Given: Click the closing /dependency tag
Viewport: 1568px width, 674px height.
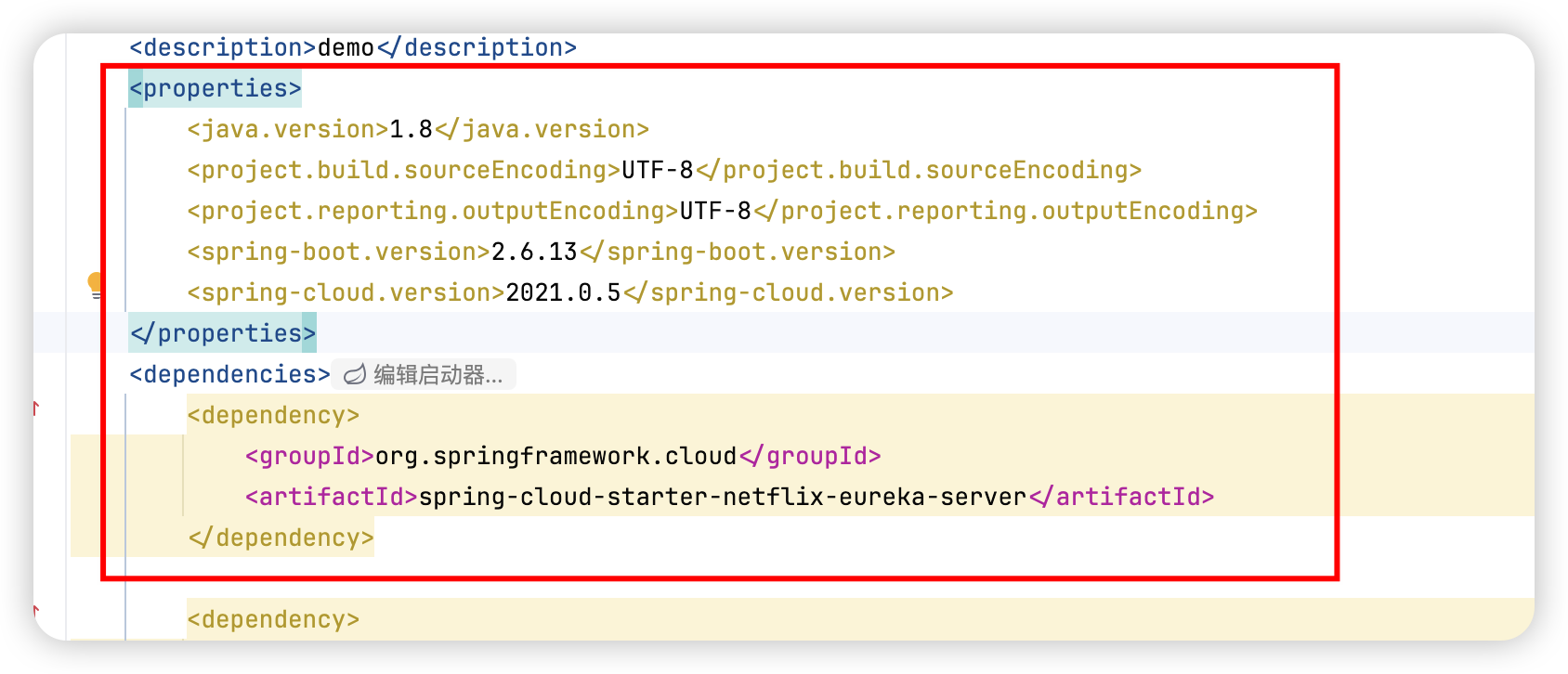Looking at the screenshot, I should click(281, 538).
